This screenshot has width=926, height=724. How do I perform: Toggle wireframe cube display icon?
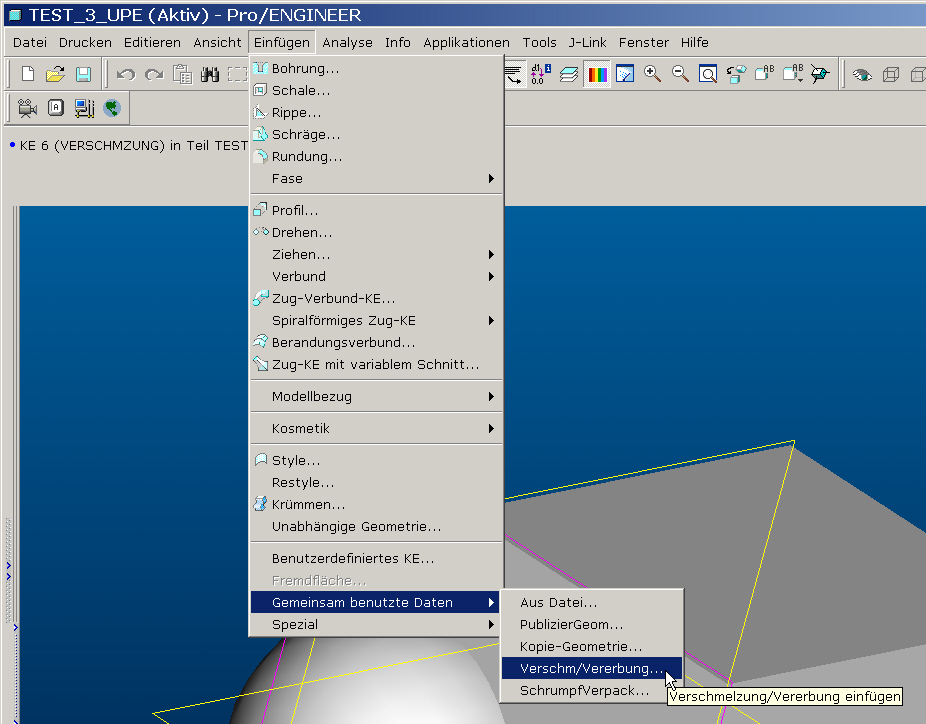click(891, 74)
